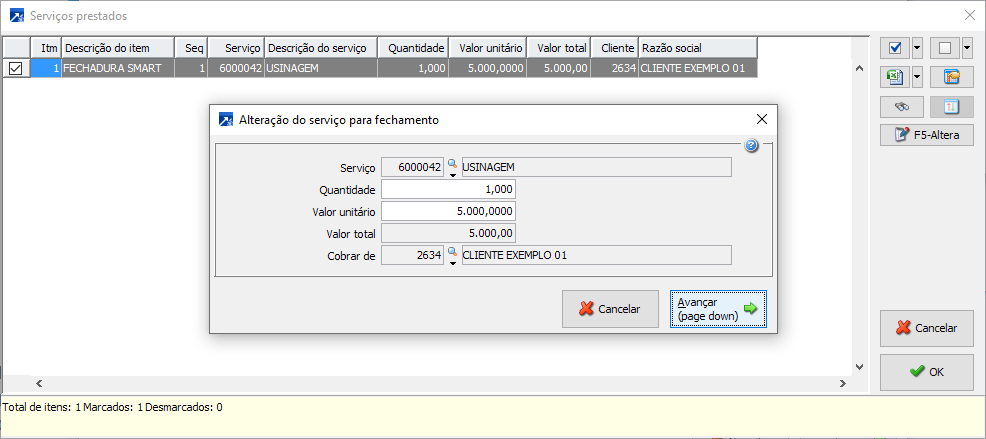This screenshot has width=986, height=439.
Task: Open the small arrow under Serviço lookup
Action: coord(452,175)
